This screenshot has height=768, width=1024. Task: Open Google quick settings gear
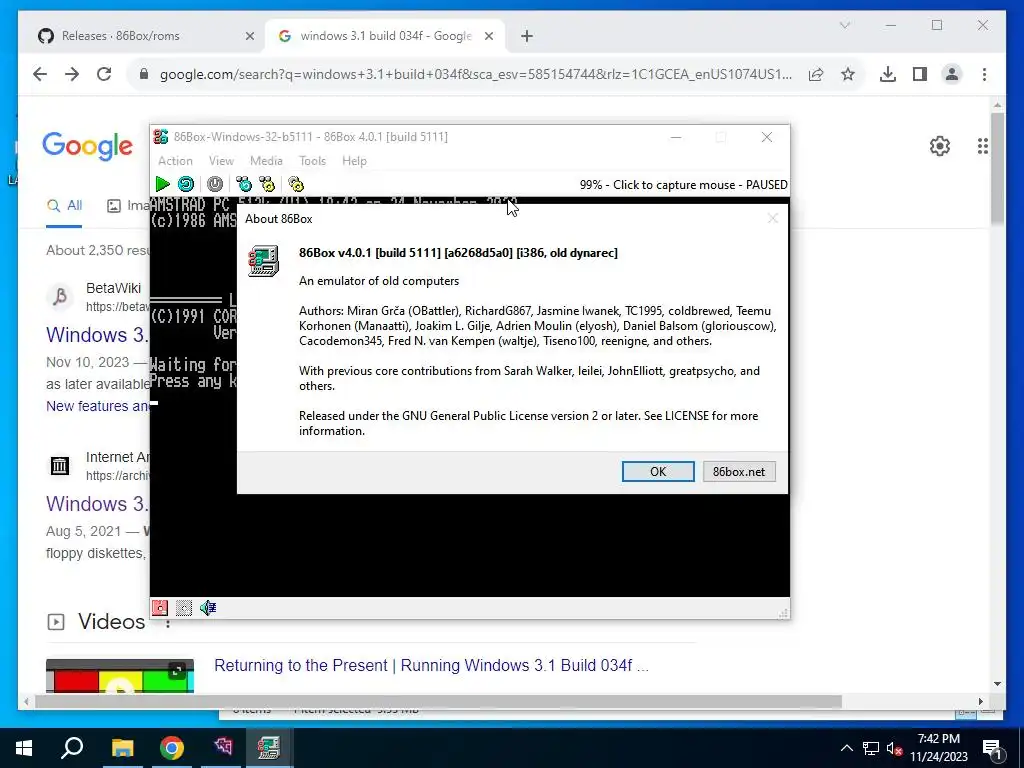pyautogui.click(x=940, y=146)
